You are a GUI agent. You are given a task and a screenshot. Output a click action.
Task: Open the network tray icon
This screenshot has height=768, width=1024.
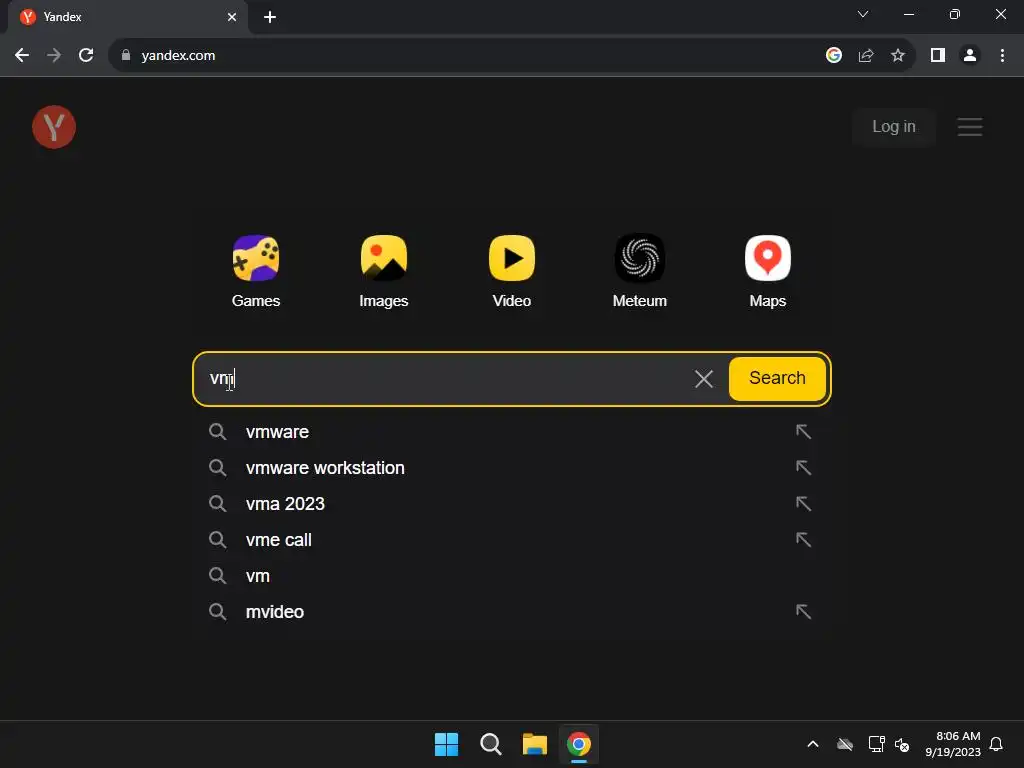click(876, 744)
